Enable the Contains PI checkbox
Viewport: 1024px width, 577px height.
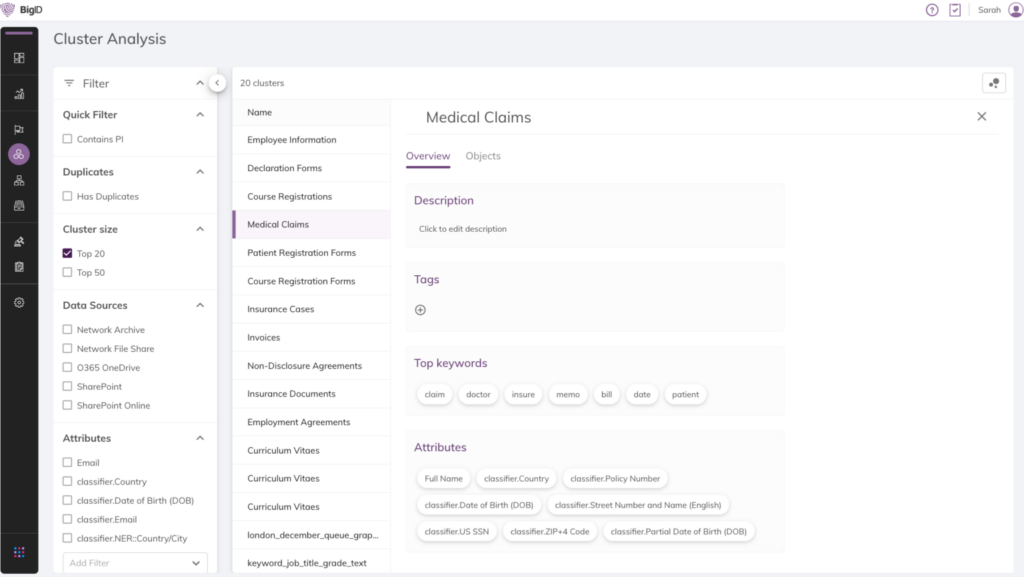tap(68, 139)
